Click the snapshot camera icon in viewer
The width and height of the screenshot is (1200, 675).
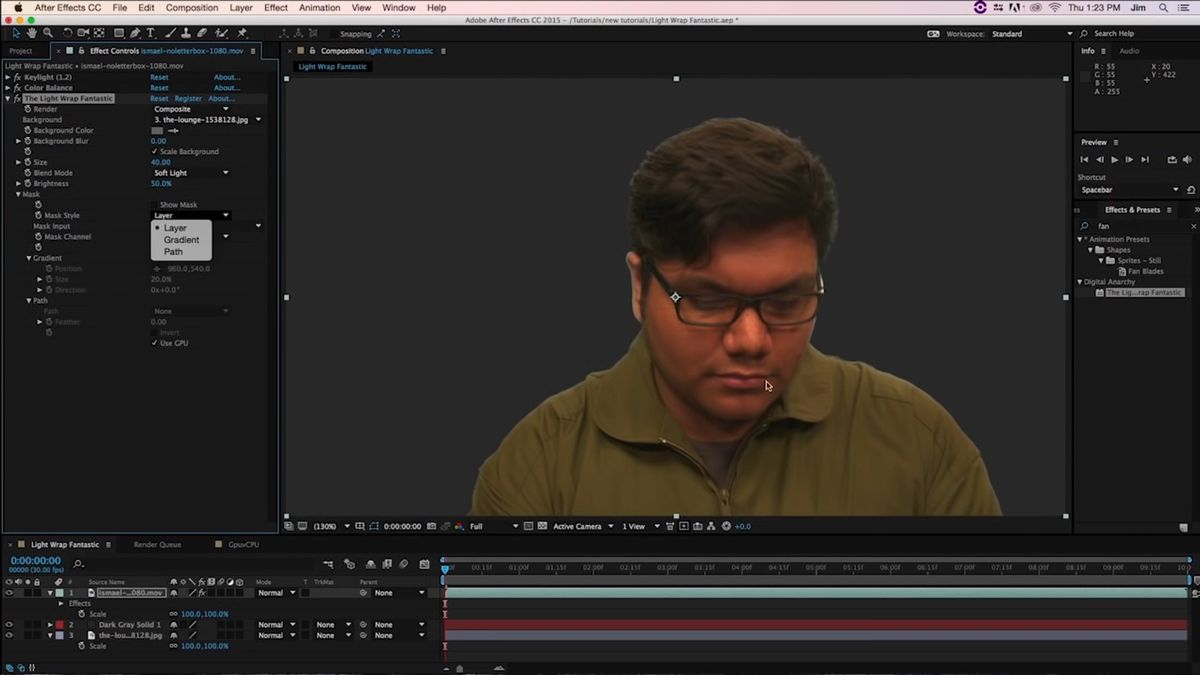[x=431, y=526]
